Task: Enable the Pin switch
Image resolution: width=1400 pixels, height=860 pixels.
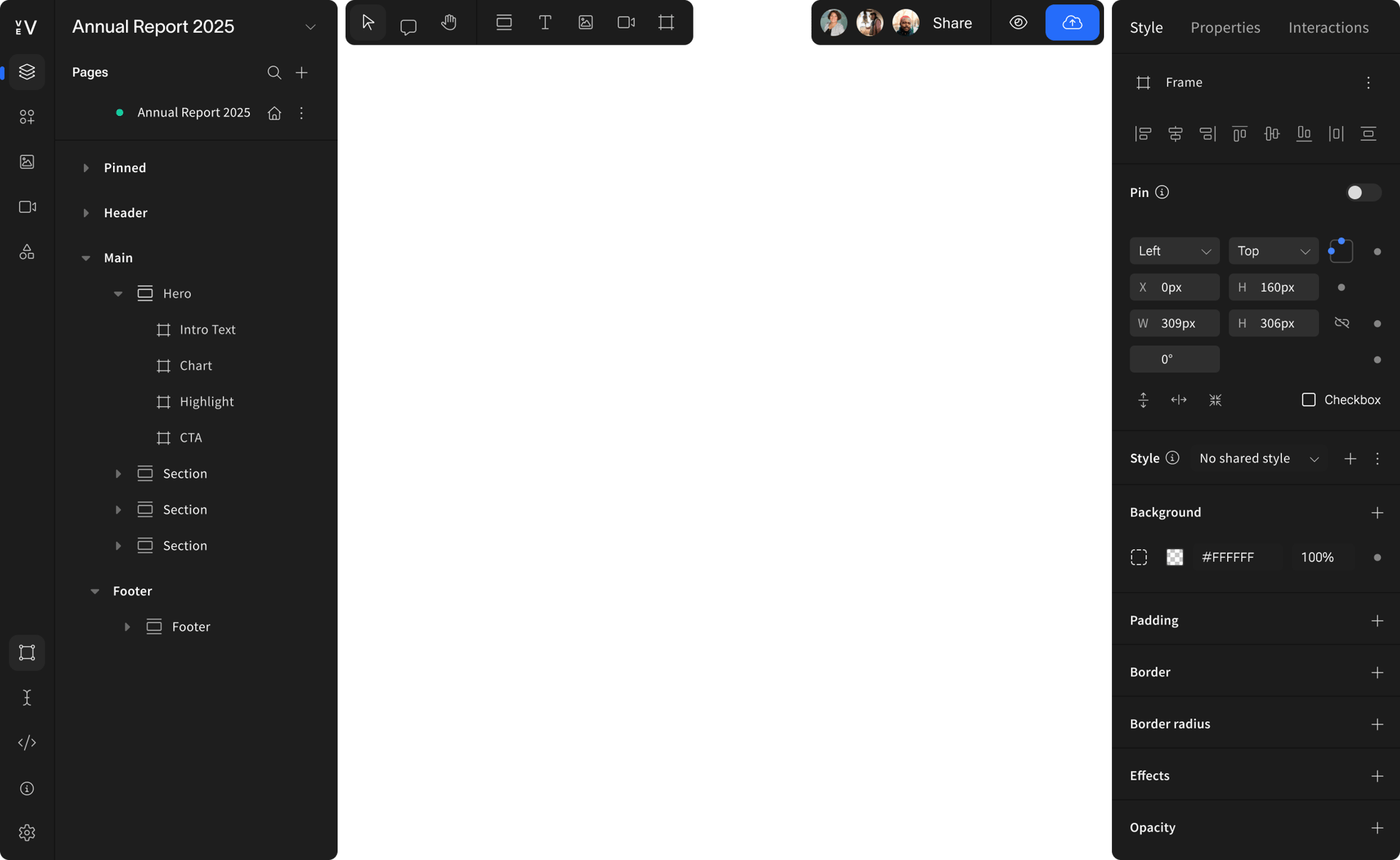Action: [1362, 192]
